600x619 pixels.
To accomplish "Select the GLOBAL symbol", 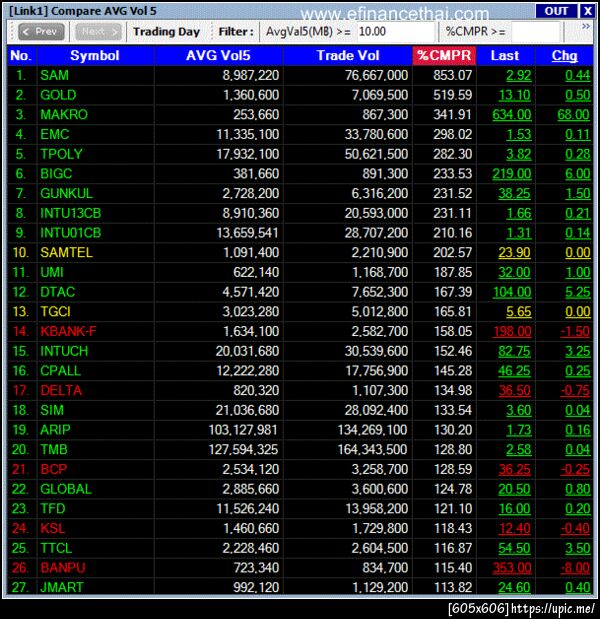I will click(x=66, y=489).
